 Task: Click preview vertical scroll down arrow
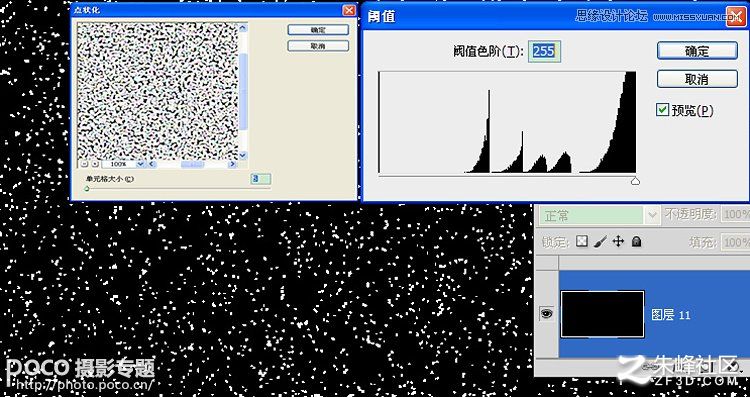(x=242, y=155)
